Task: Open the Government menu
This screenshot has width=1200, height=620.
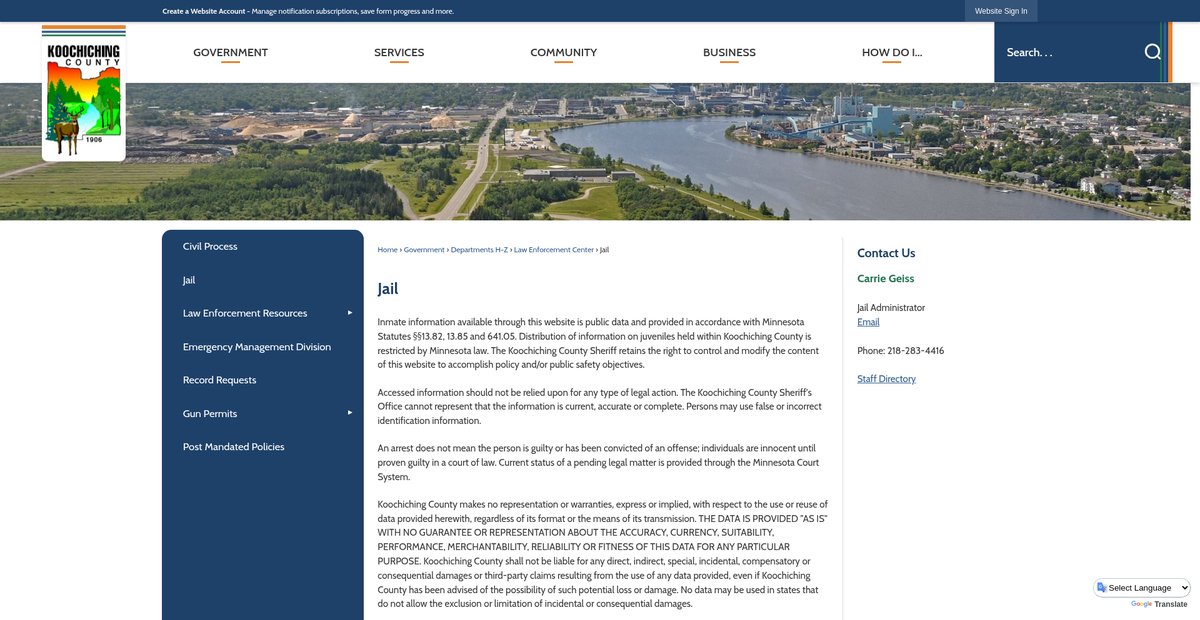Action: 230,53
